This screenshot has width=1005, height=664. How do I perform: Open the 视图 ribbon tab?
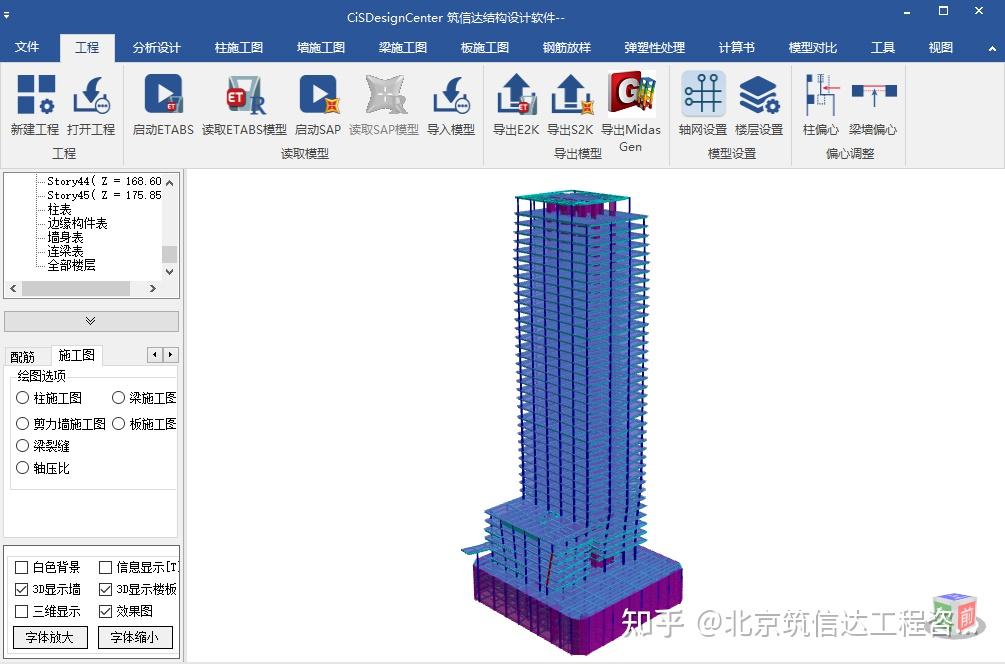pos(939,46)
